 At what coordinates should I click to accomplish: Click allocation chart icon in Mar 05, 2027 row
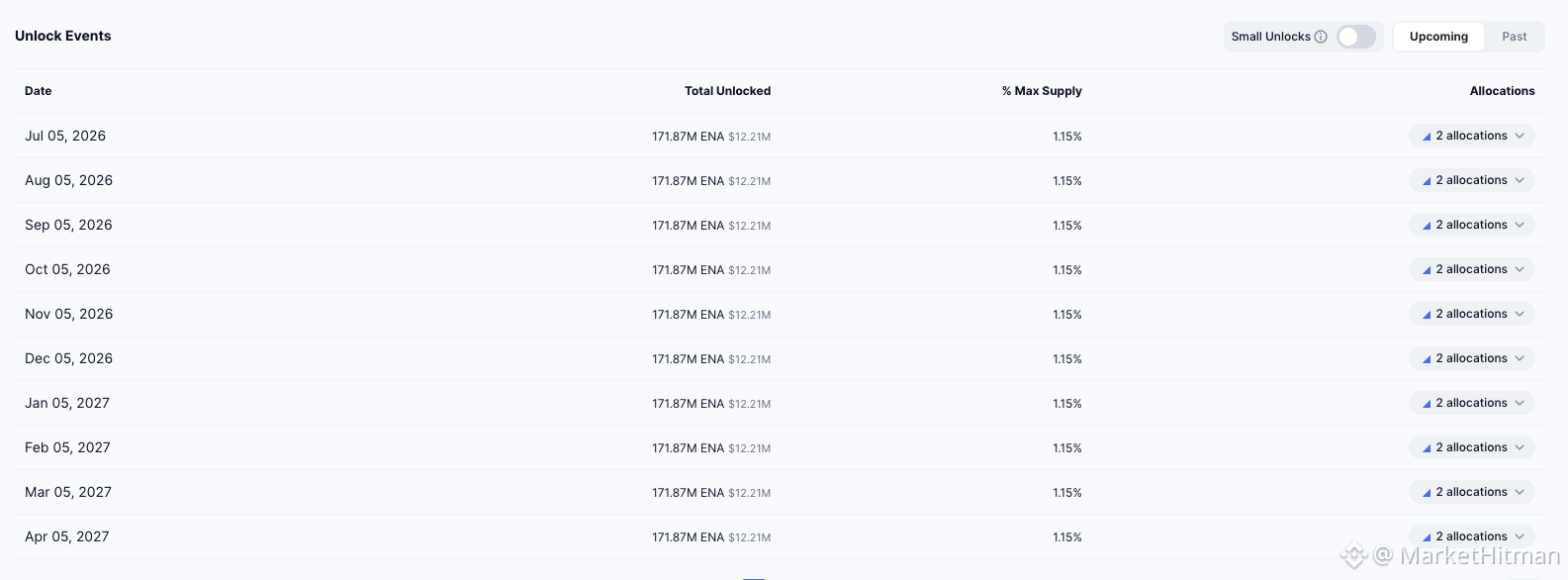(1427, 493)
